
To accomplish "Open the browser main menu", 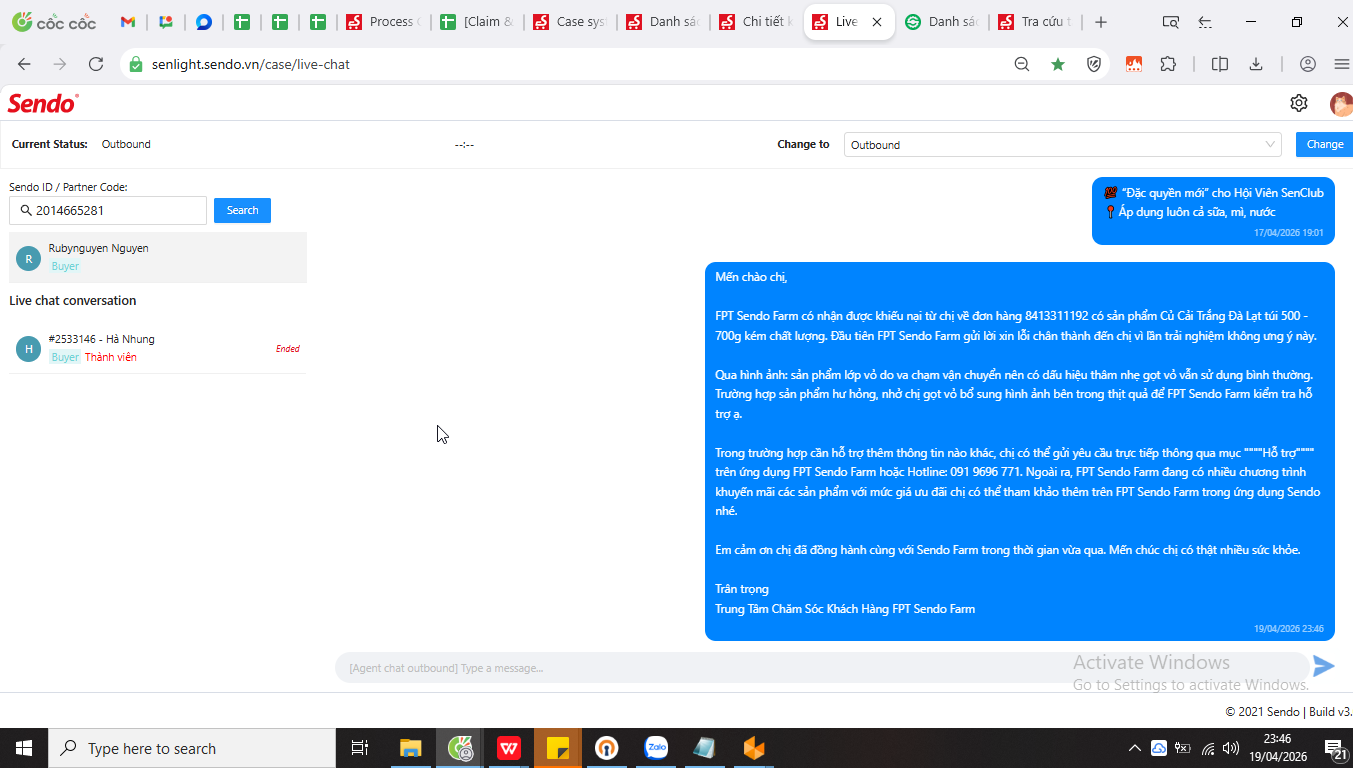I will [1342, 64].
